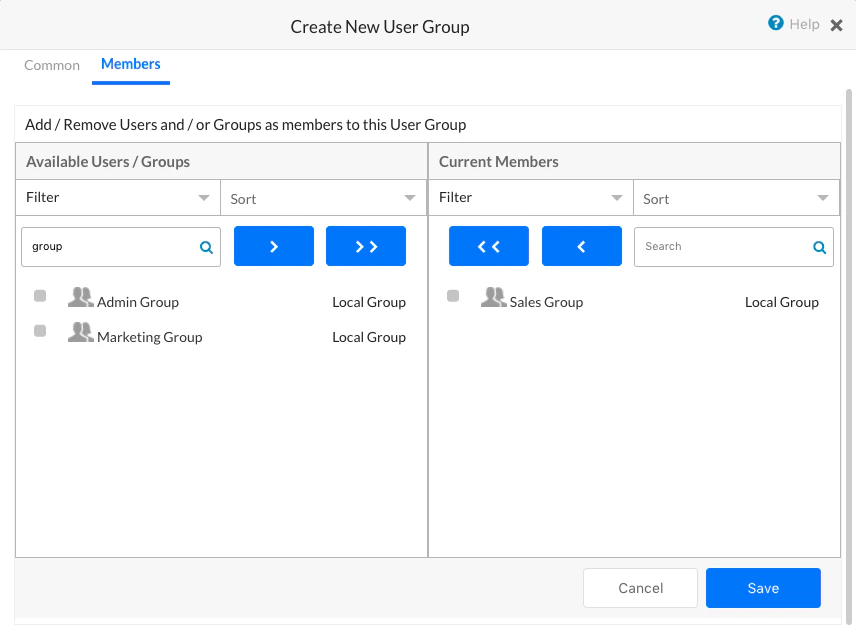Click the group icon next to Admin Group

tap(80, 300)
